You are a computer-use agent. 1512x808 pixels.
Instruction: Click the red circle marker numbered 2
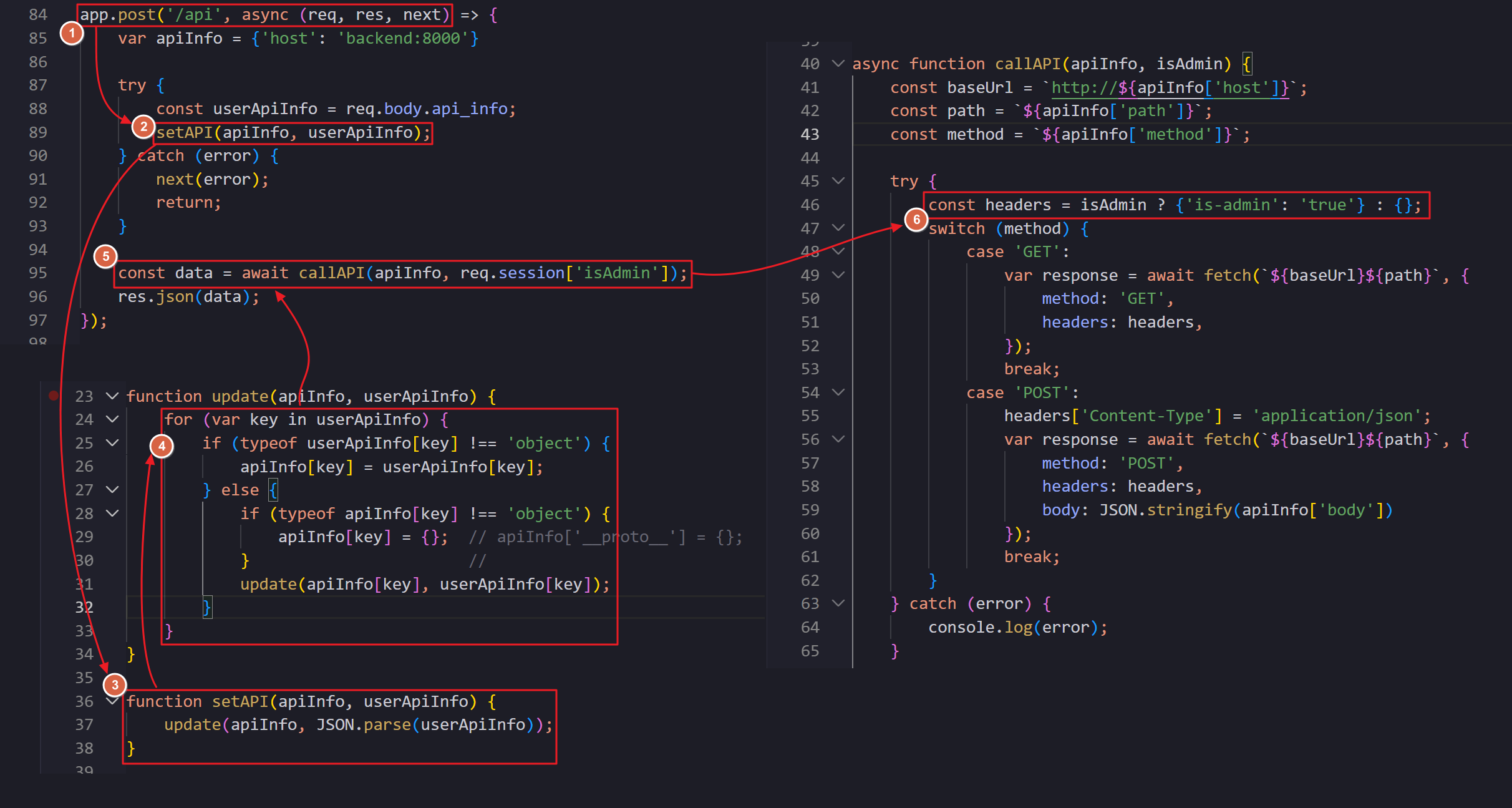click(143, 127)
